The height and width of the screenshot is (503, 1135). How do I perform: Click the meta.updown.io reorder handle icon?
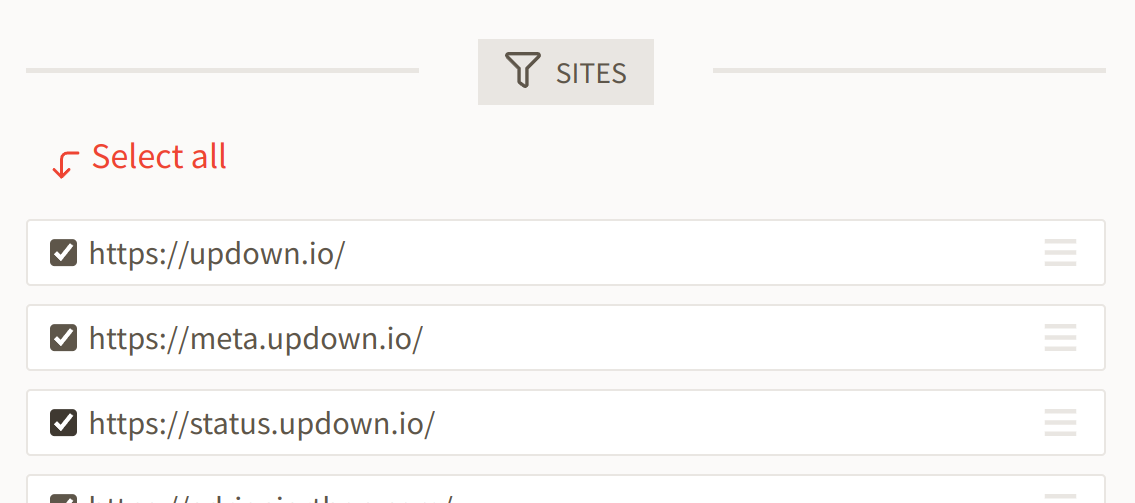[x=1060, y=338]
